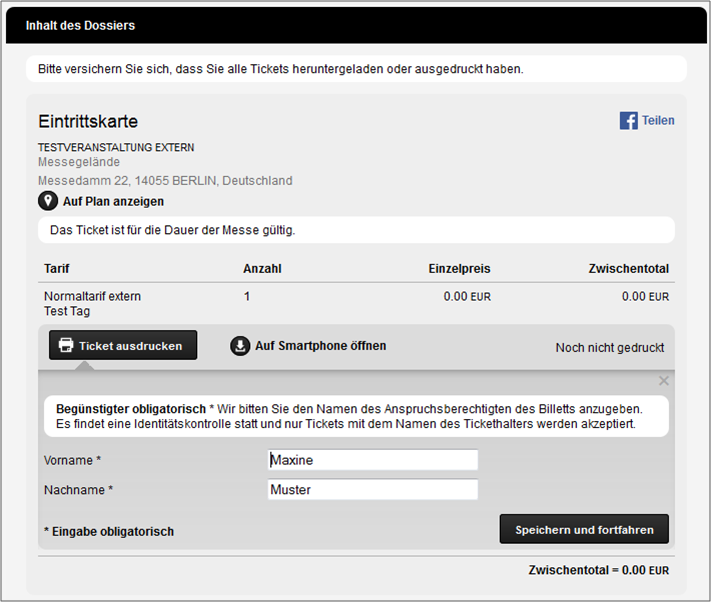Viewport: 711px width, 602px height.
Task: Click Speichern und fortfahren button
Action: pyautogui.click(x=584, y=529)
